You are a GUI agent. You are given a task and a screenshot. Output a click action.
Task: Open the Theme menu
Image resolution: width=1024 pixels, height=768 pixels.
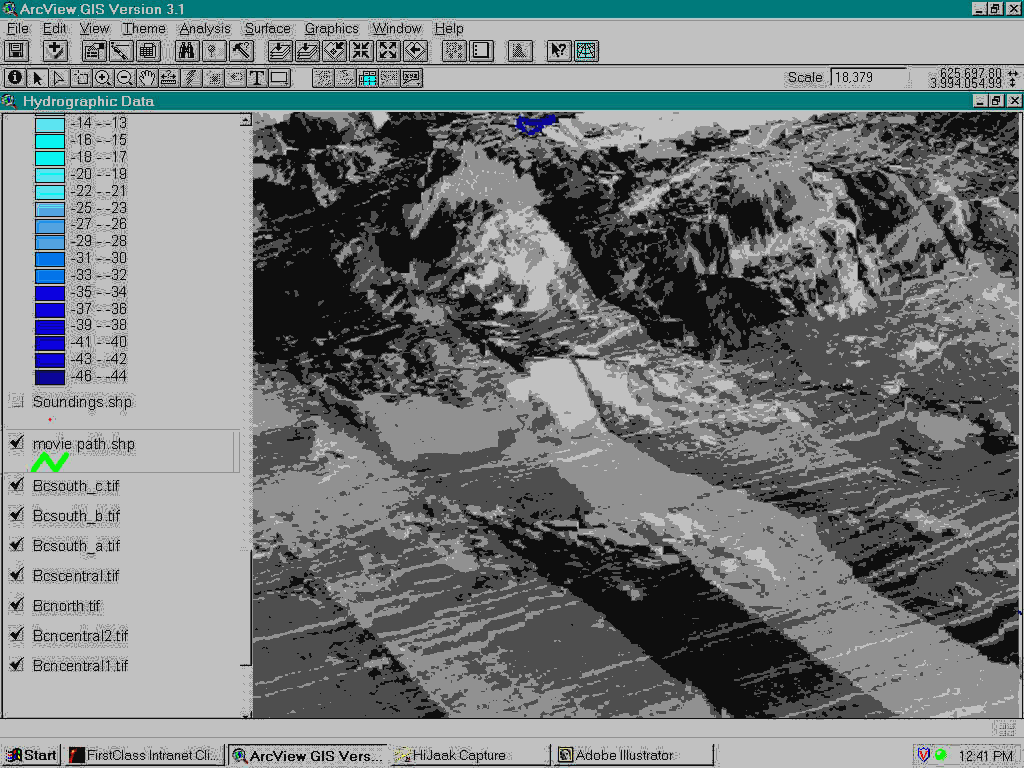click(144, 29)
